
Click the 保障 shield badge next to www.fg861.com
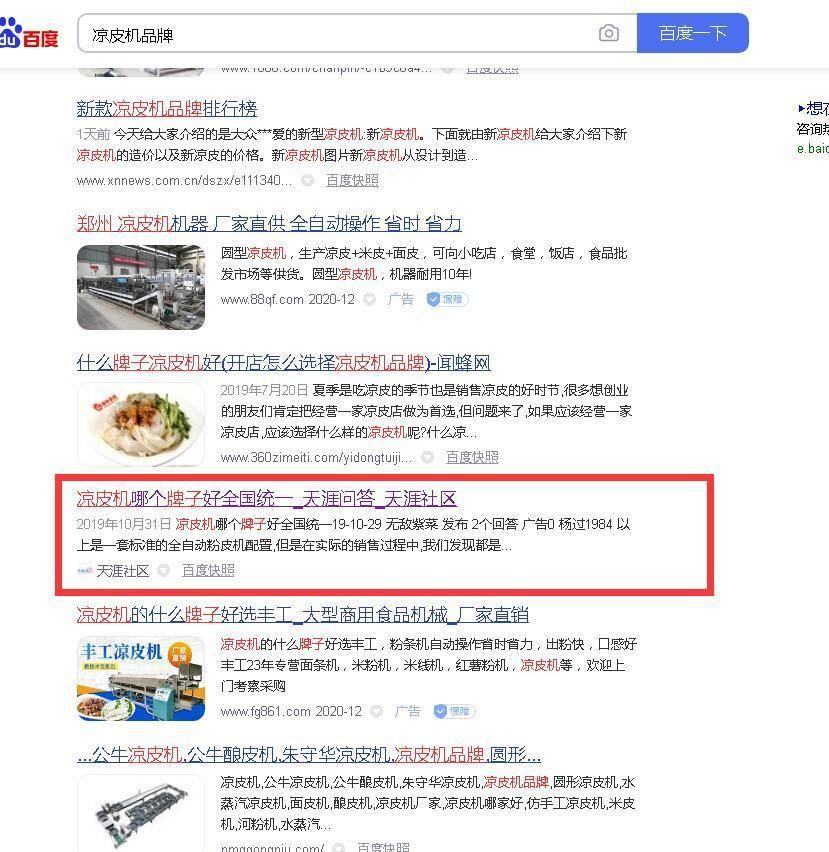coord(454,711)
